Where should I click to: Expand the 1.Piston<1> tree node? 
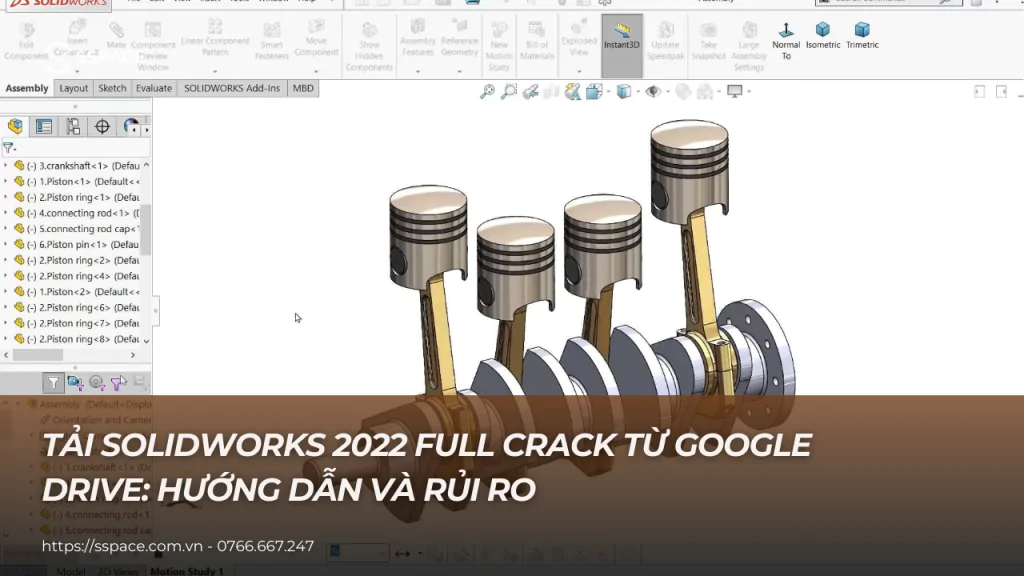point(6,182)
